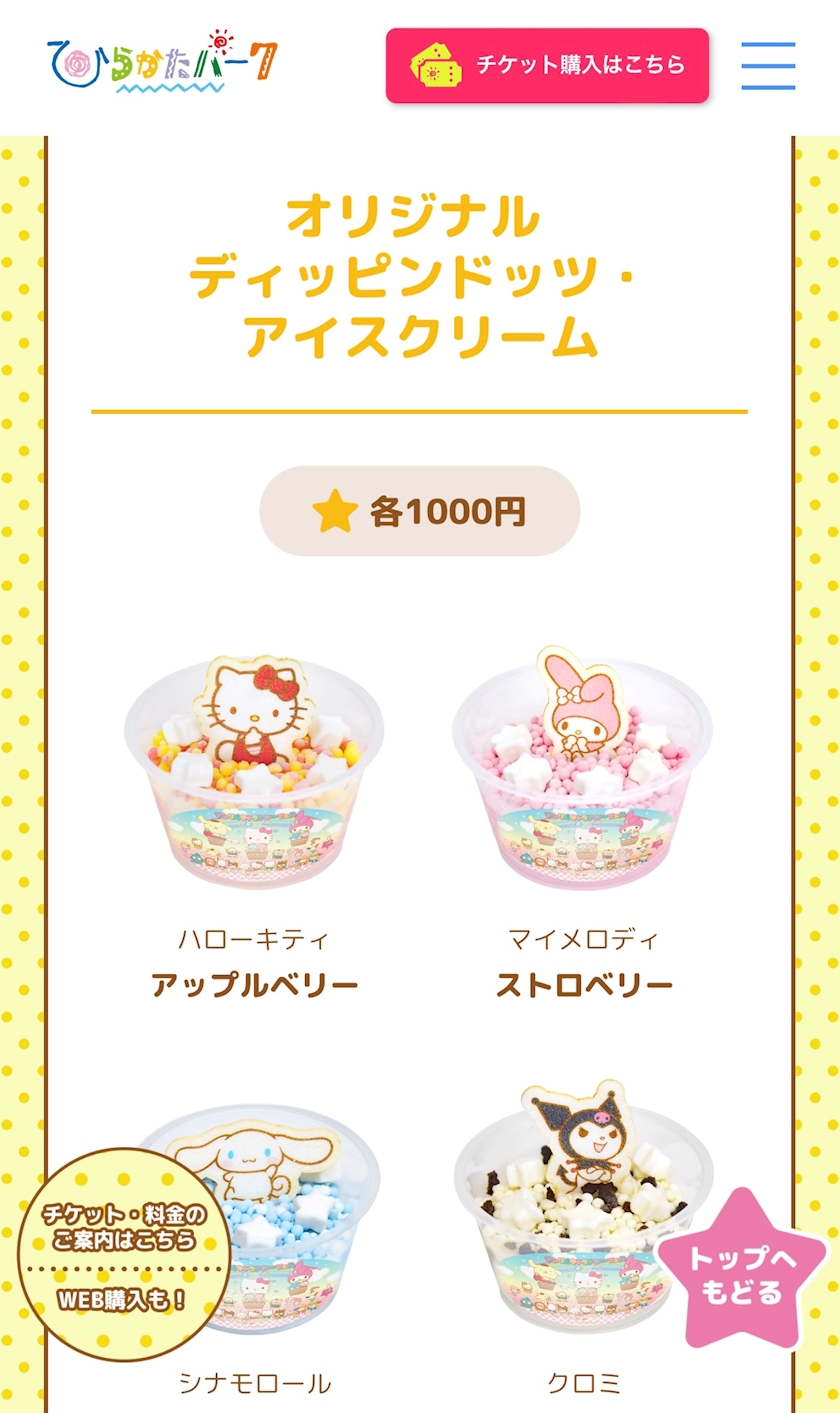
Task: Click the ストロベリー flavor label
Action: [584, 986]
